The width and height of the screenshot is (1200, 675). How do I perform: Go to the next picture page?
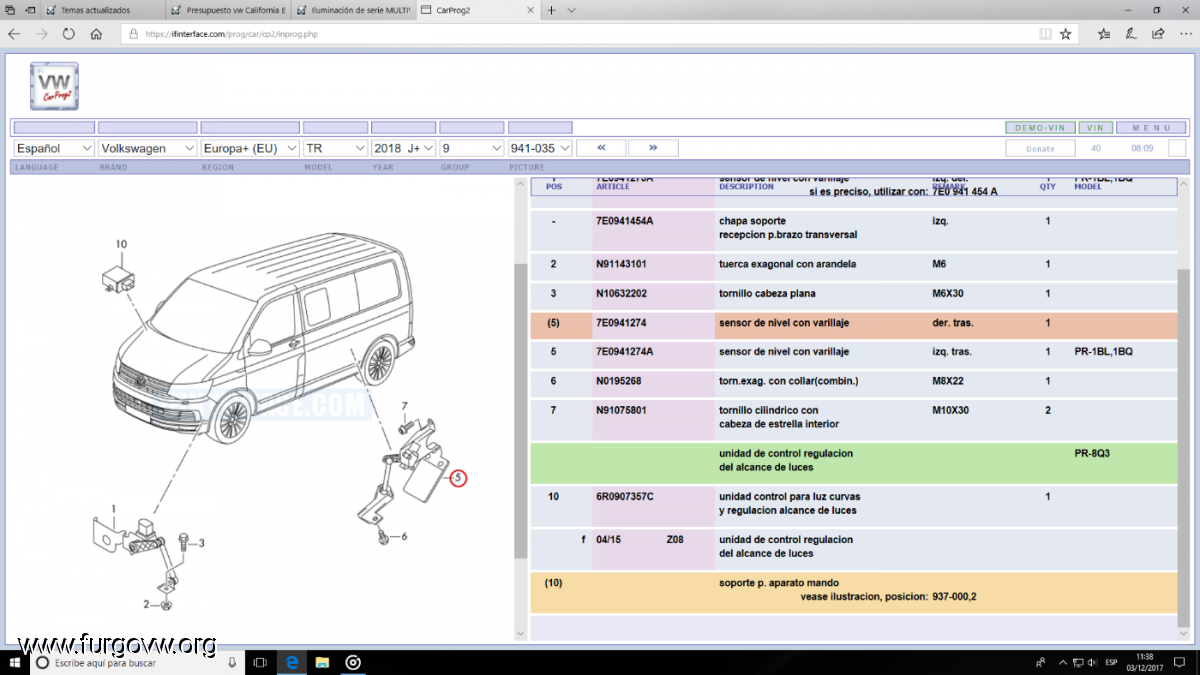coord(653,148)
